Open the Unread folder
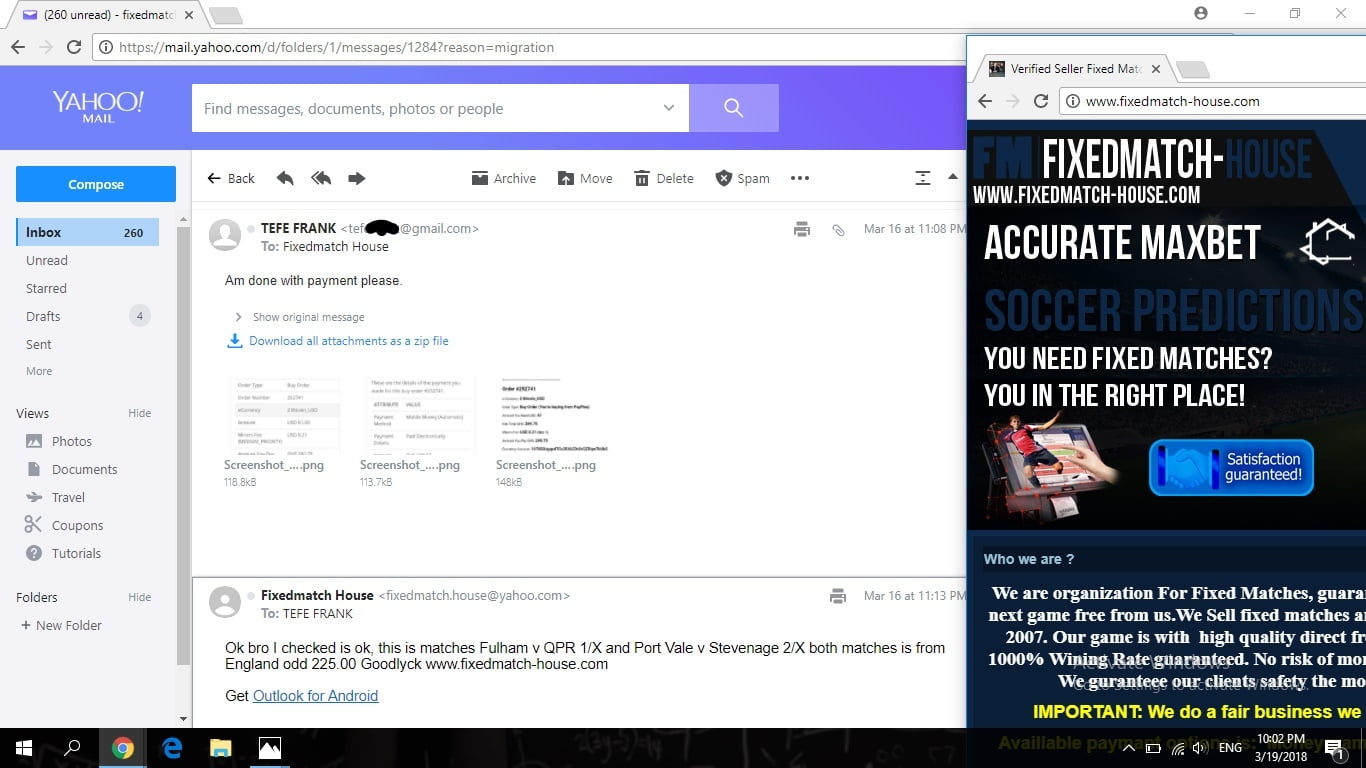 (47, 260)
